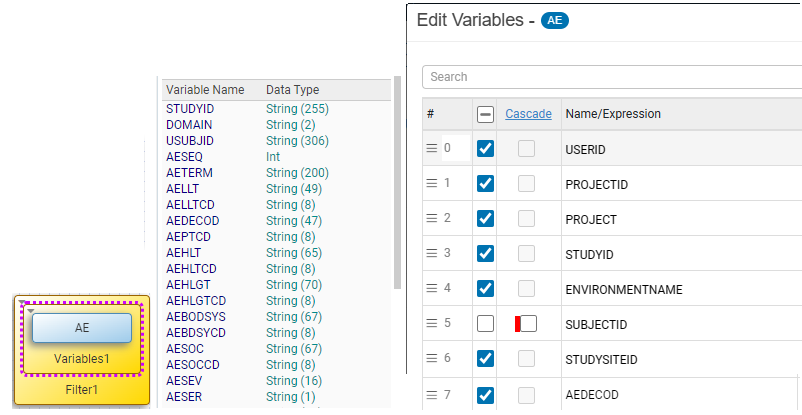Toggle the Cascade checkbox for PROJECTID
Image resolution: width=802 pixels, height=415 pixels.
(526, 183)
